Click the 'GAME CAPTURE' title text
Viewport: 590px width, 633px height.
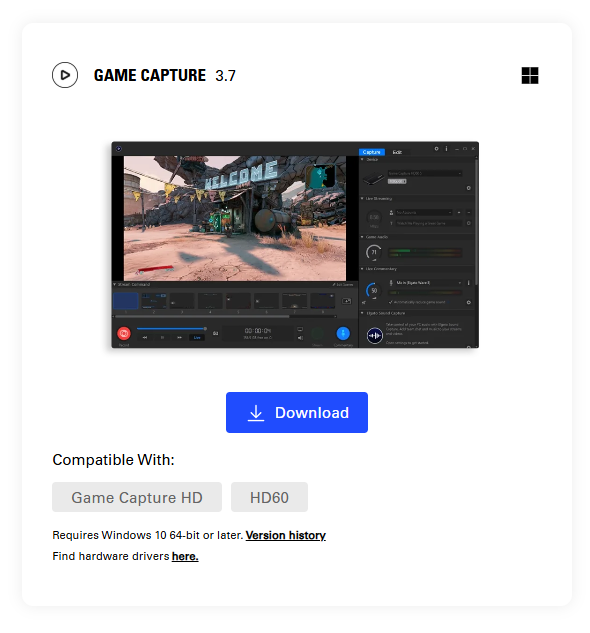(150, 75)
